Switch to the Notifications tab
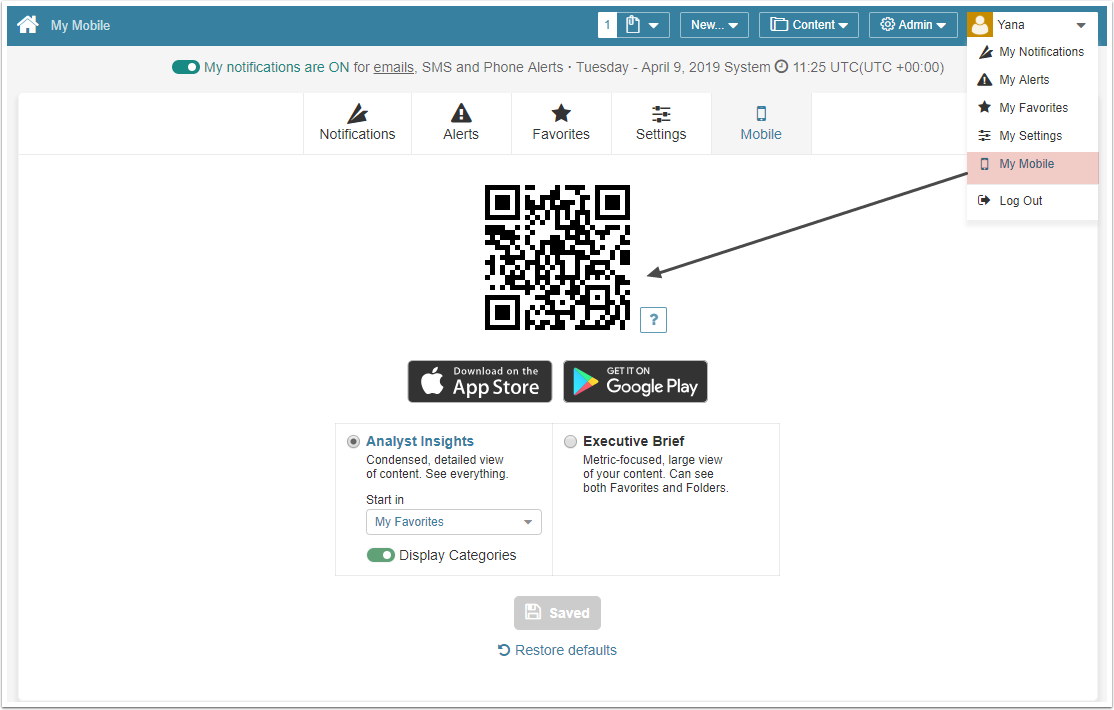Image resolution: width=1114 pixels, height=710 pixels. pos(357,123)
